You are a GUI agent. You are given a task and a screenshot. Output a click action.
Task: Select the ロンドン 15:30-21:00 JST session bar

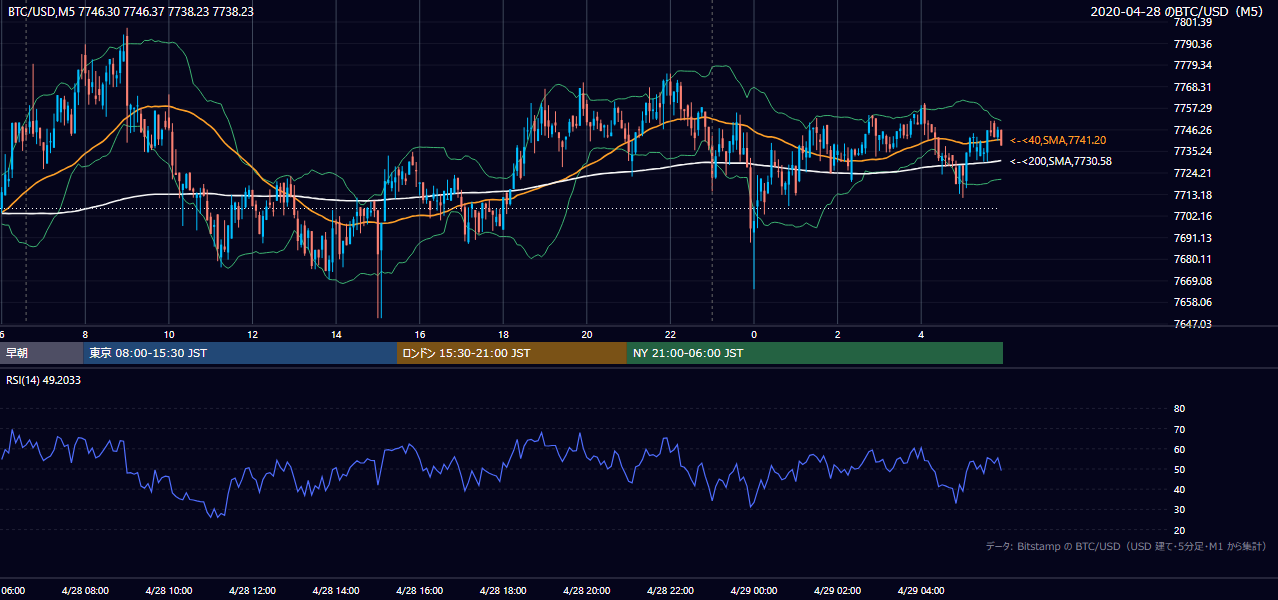tap(512, 353)
